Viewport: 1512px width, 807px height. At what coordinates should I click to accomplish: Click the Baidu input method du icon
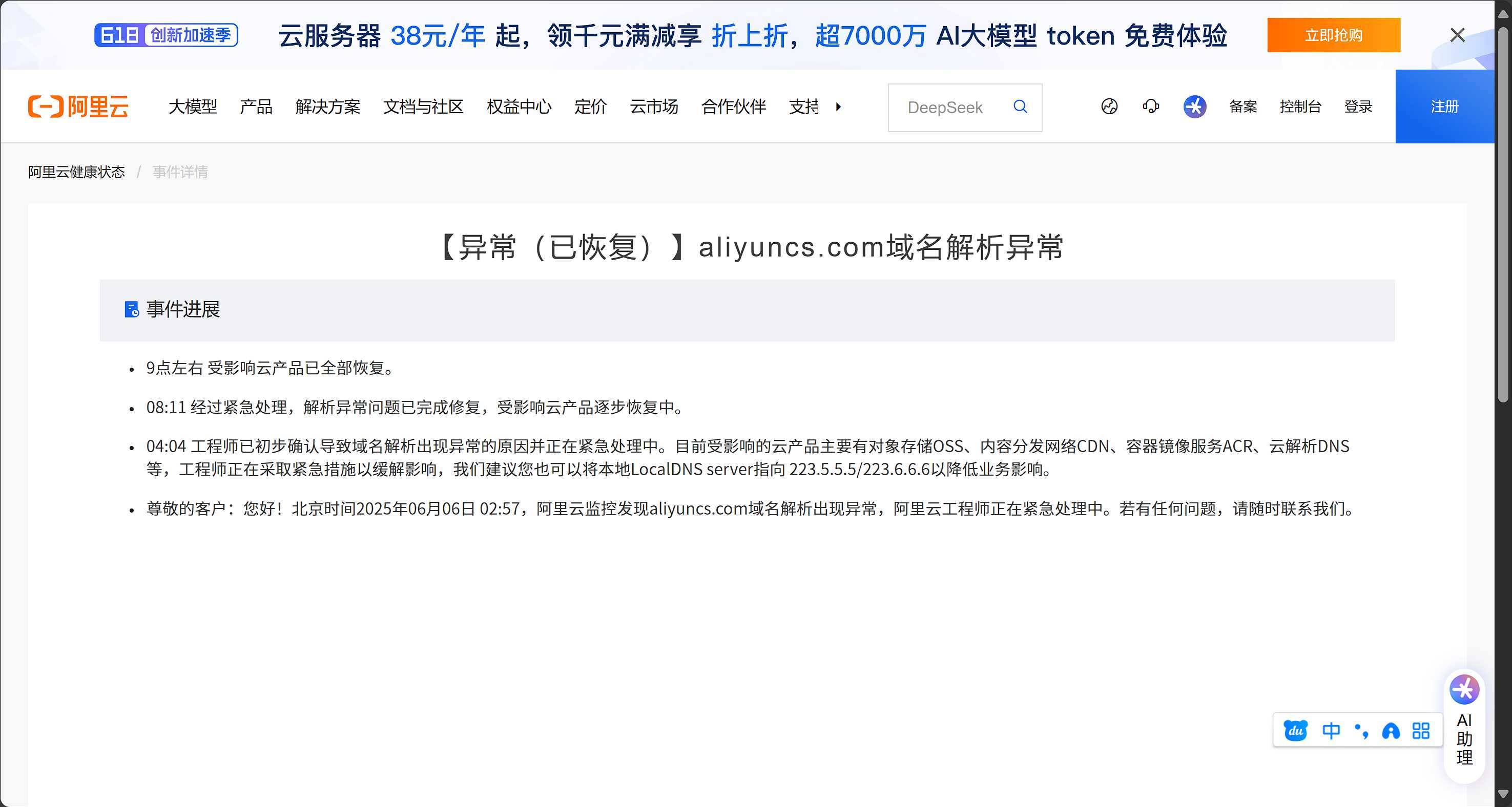(1295, 731)
